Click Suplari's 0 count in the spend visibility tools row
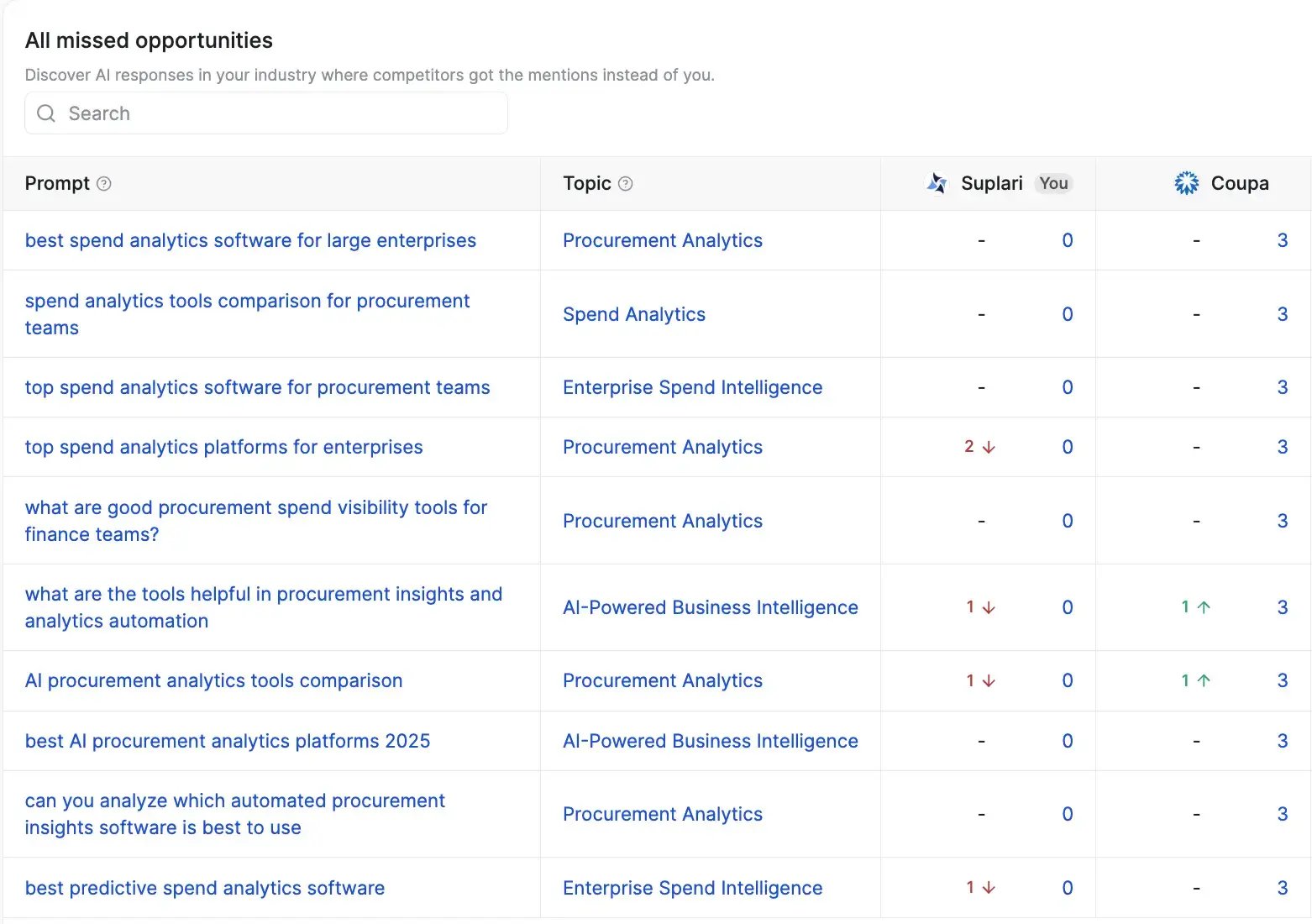This screenshot has height=924, width=1312. [x=1068, y=521]
